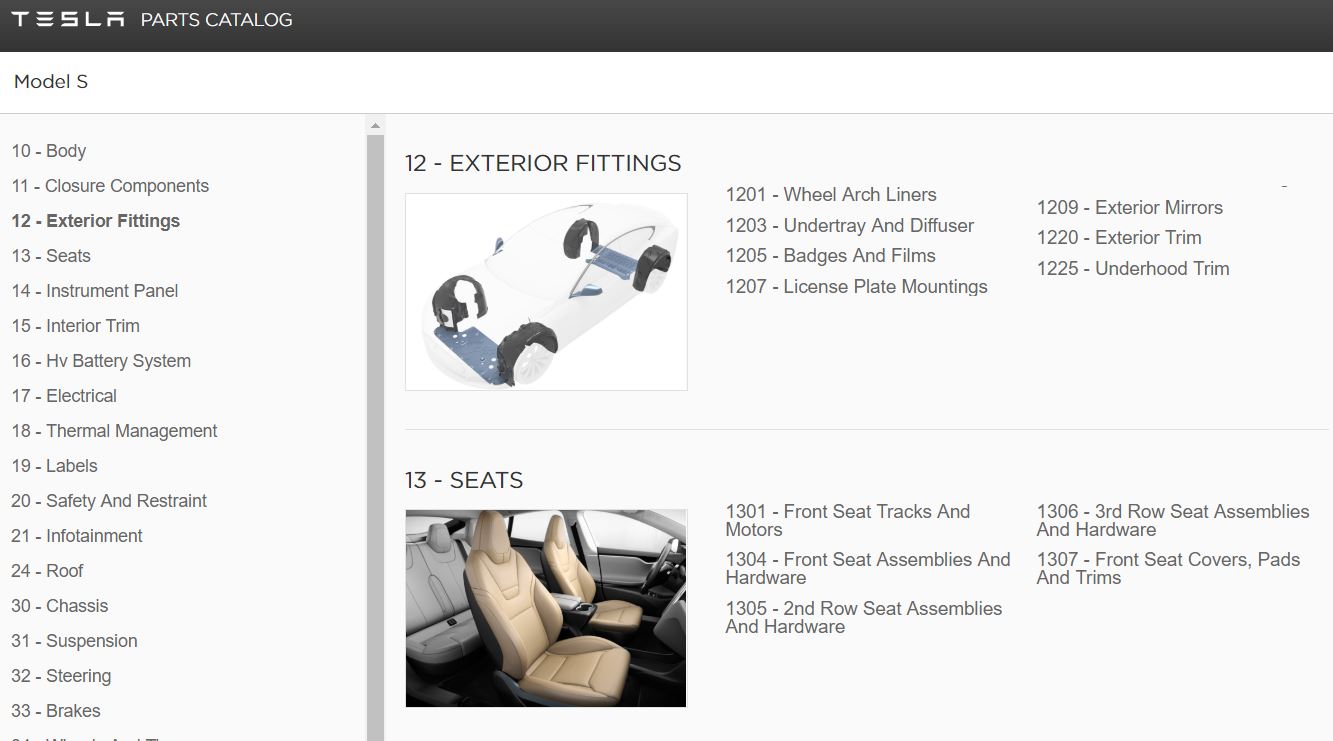1333x741 pixels.
Task: Select 33 - Brakes in sidebar
Action: coord(56,711)
